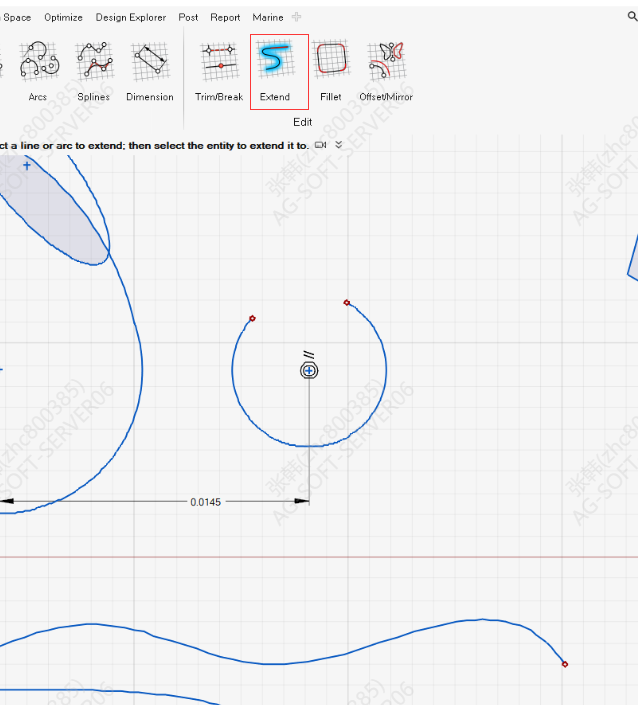Select the Fillet tool
638x705 pixels.
(x=331, y=62)
